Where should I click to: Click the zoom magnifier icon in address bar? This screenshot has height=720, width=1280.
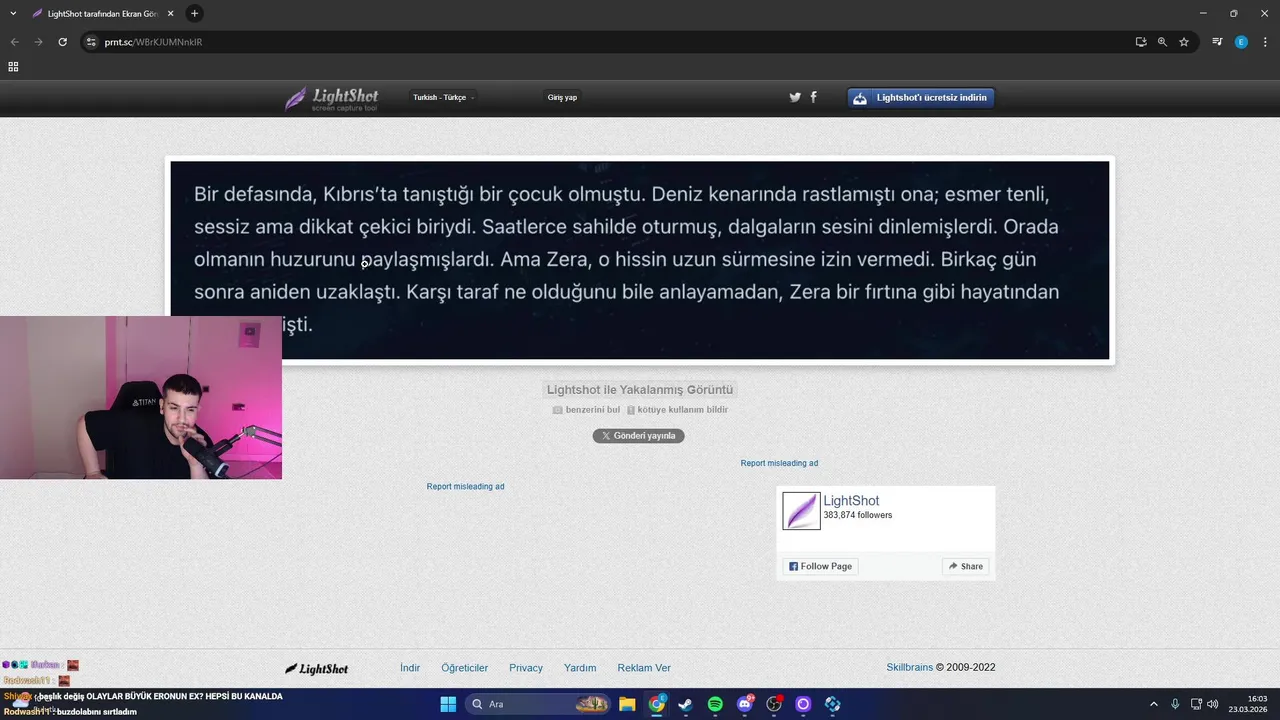coord(1162,42)
